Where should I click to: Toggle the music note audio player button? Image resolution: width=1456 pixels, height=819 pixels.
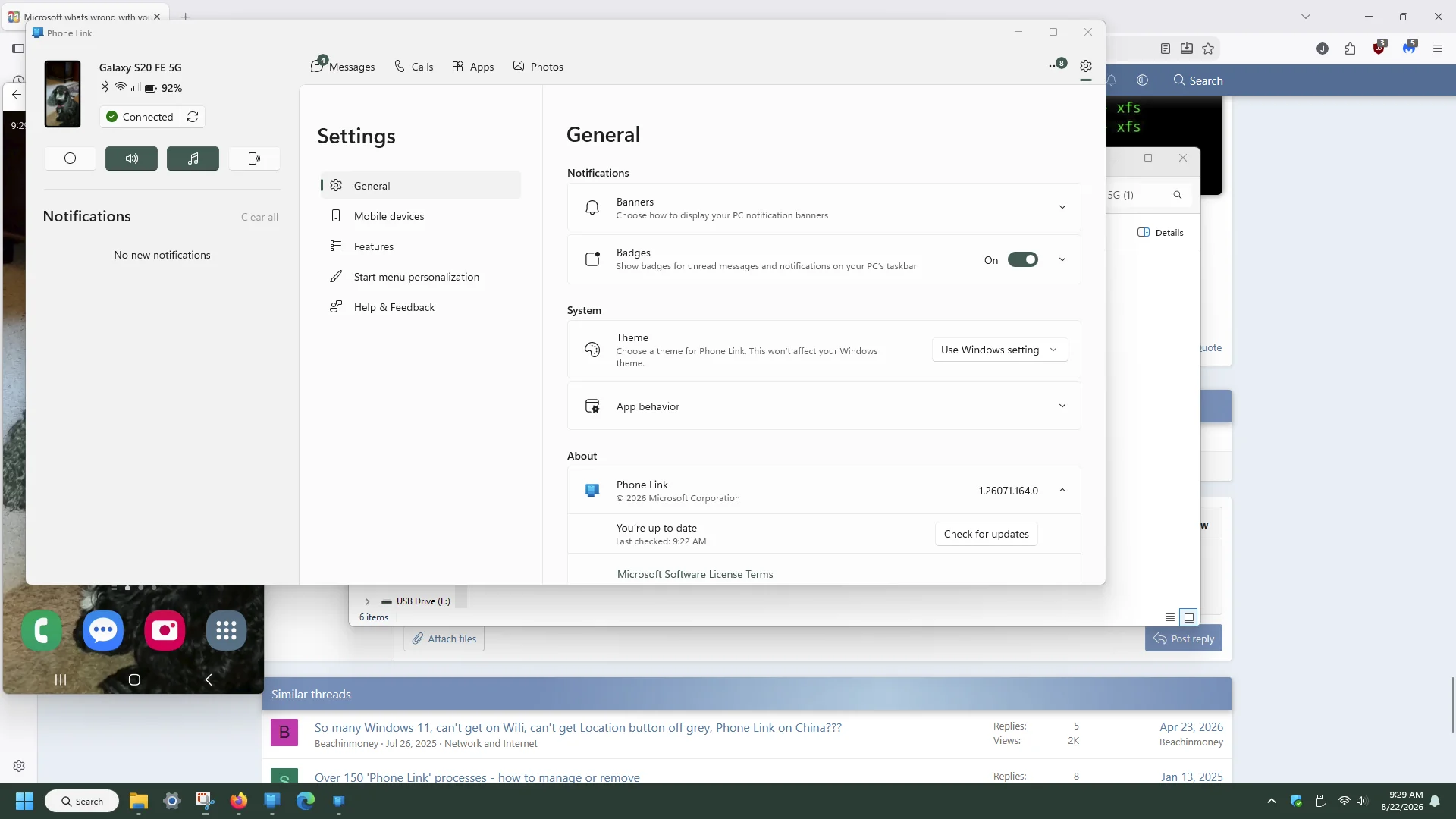coord(193,158)
